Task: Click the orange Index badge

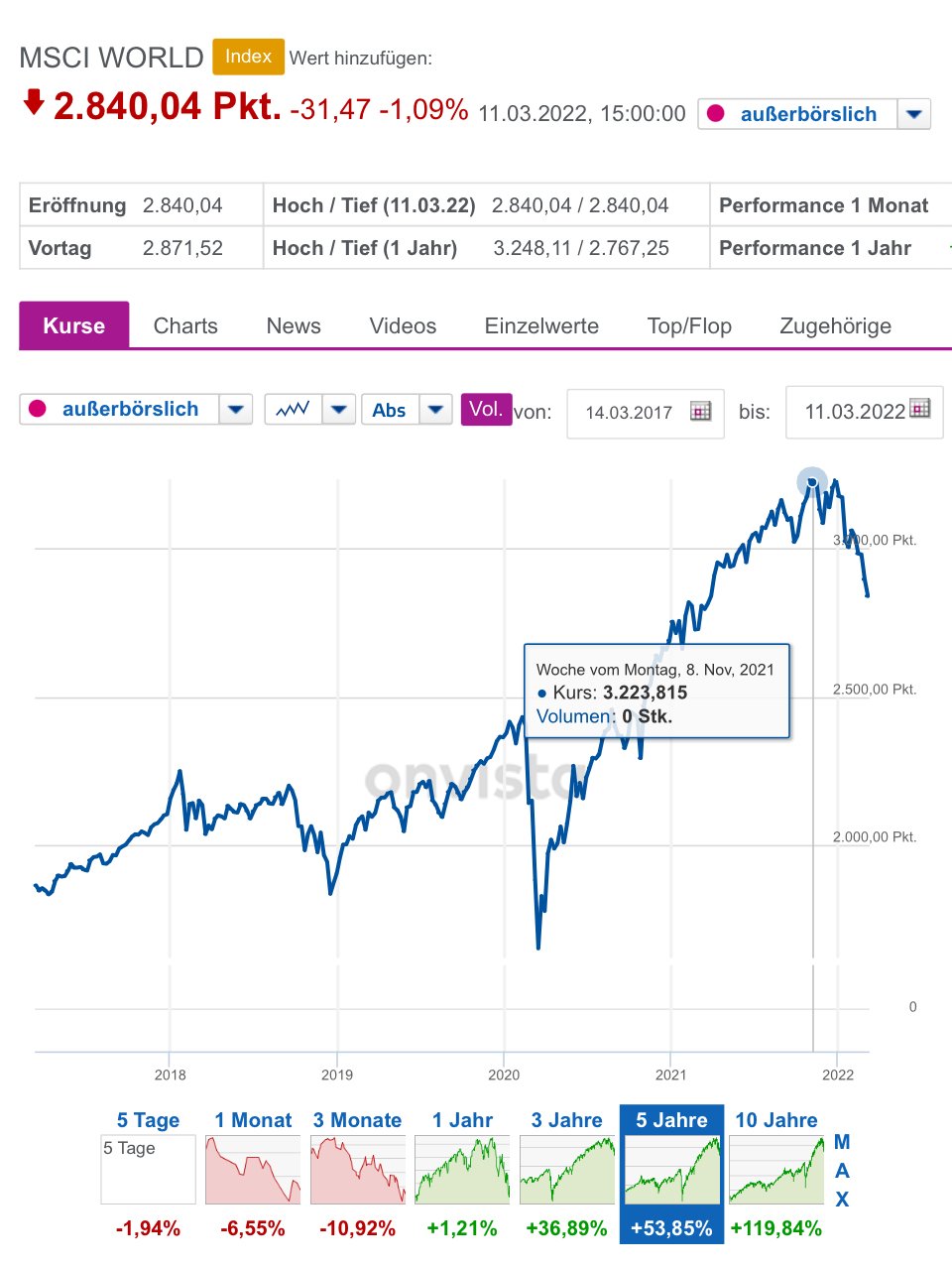Action: click(248, 57)
